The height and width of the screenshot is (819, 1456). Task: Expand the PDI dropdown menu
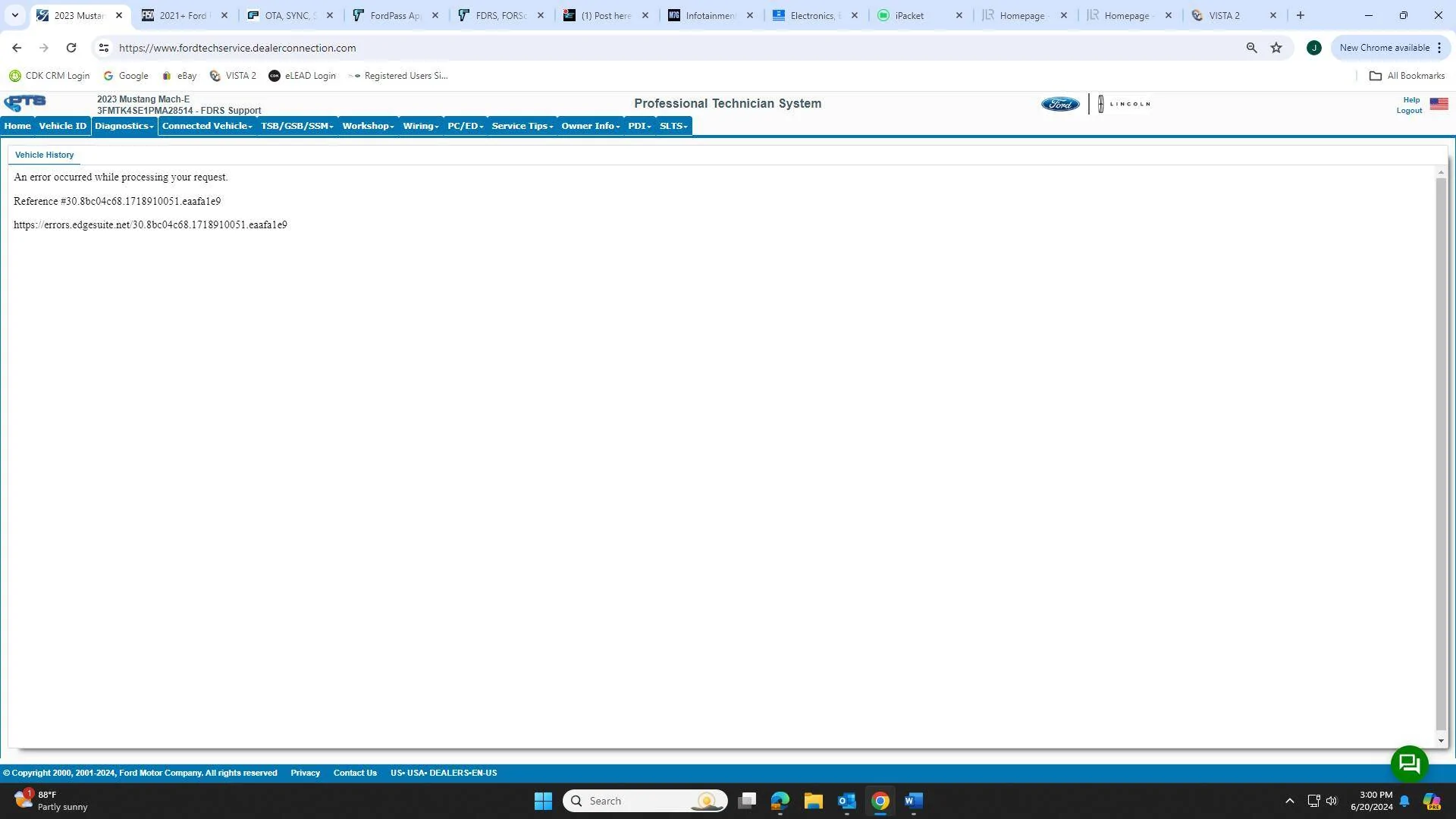click(x=639, y=126)
